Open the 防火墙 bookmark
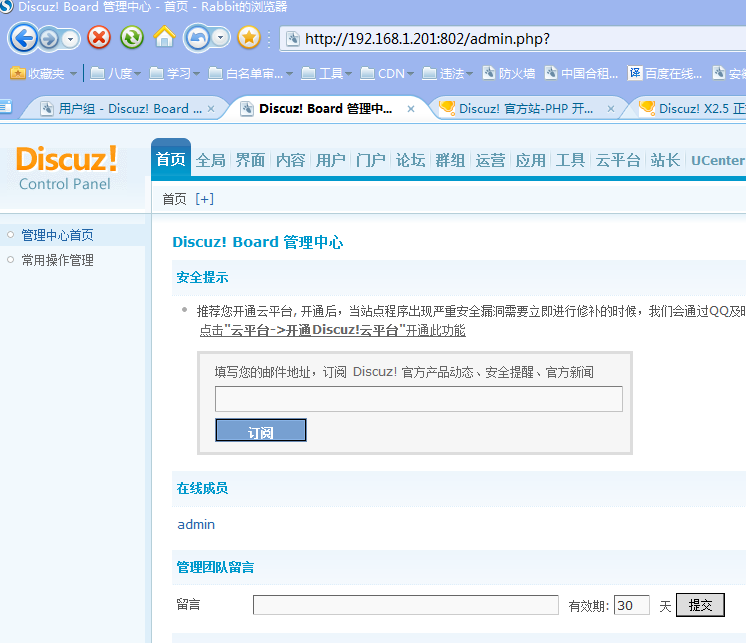Screen dimensions: 746x643 click(x=509, y=73)
